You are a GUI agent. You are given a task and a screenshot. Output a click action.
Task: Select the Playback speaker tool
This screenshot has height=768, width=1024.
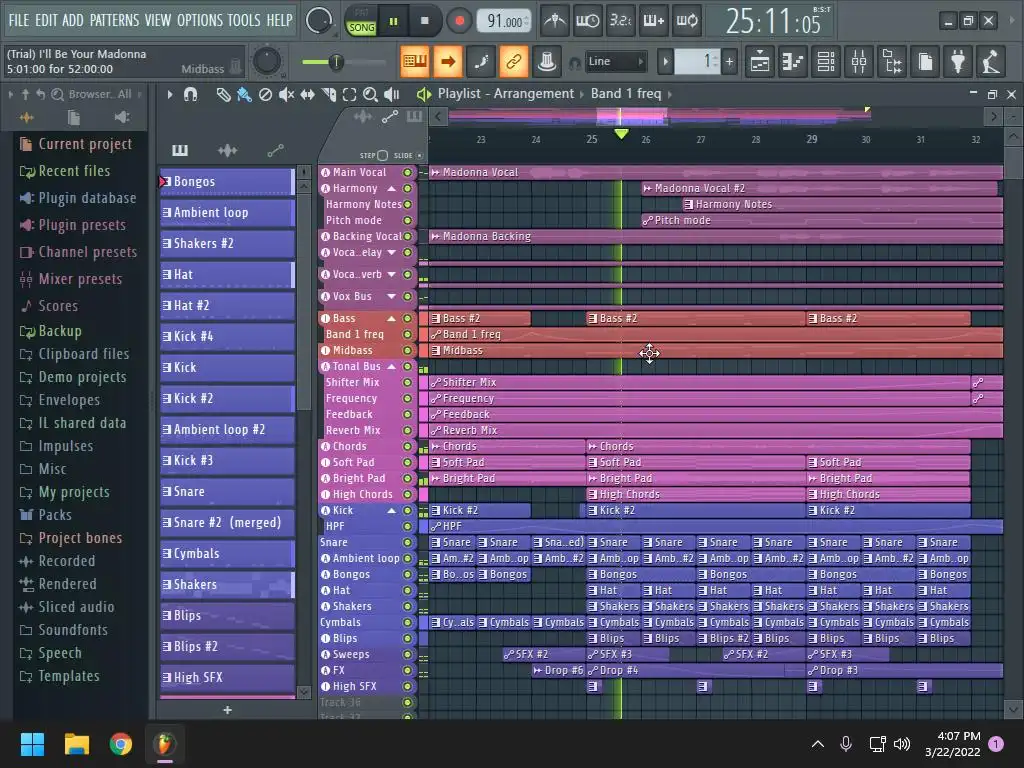click(x=391, y=95)
